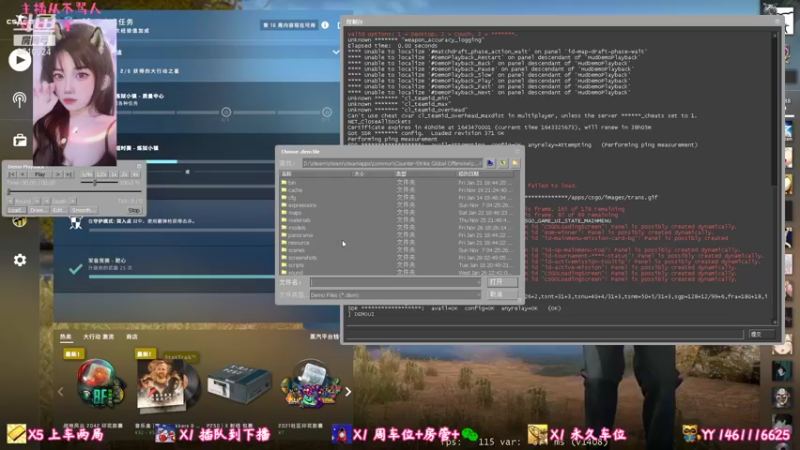
Task: Sort by 大小 column header
Action: 372,174
